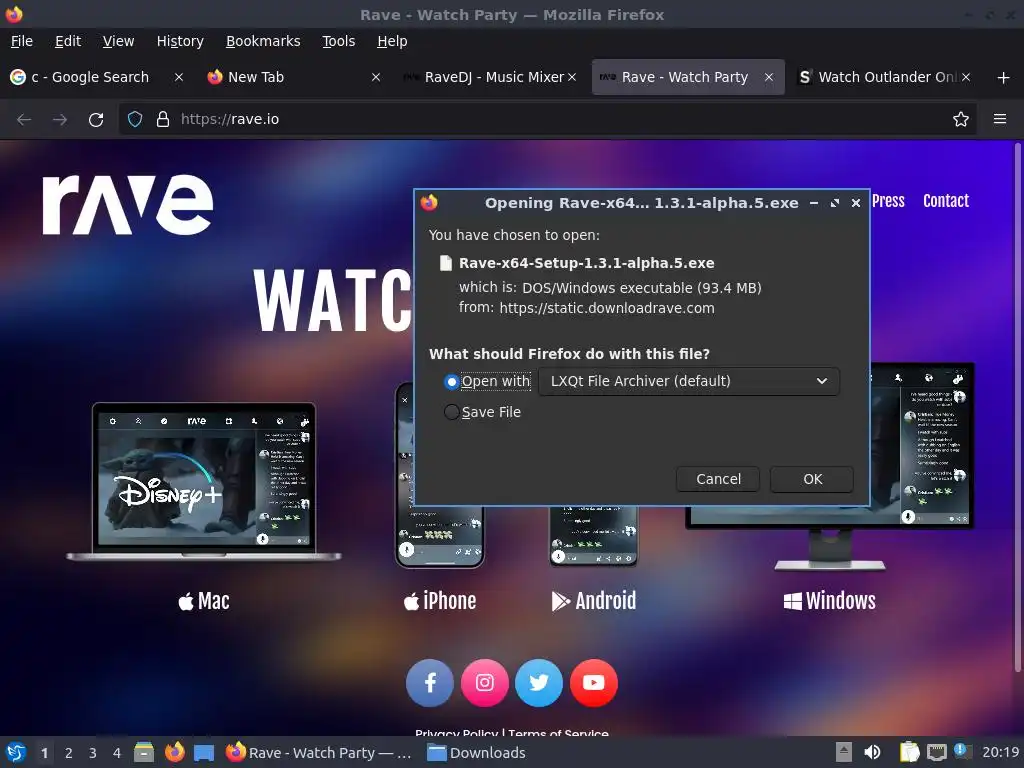The image size is (1024, 768).
Task: Open the Downloads window from taskbar
Action: (x=476, y=753)
